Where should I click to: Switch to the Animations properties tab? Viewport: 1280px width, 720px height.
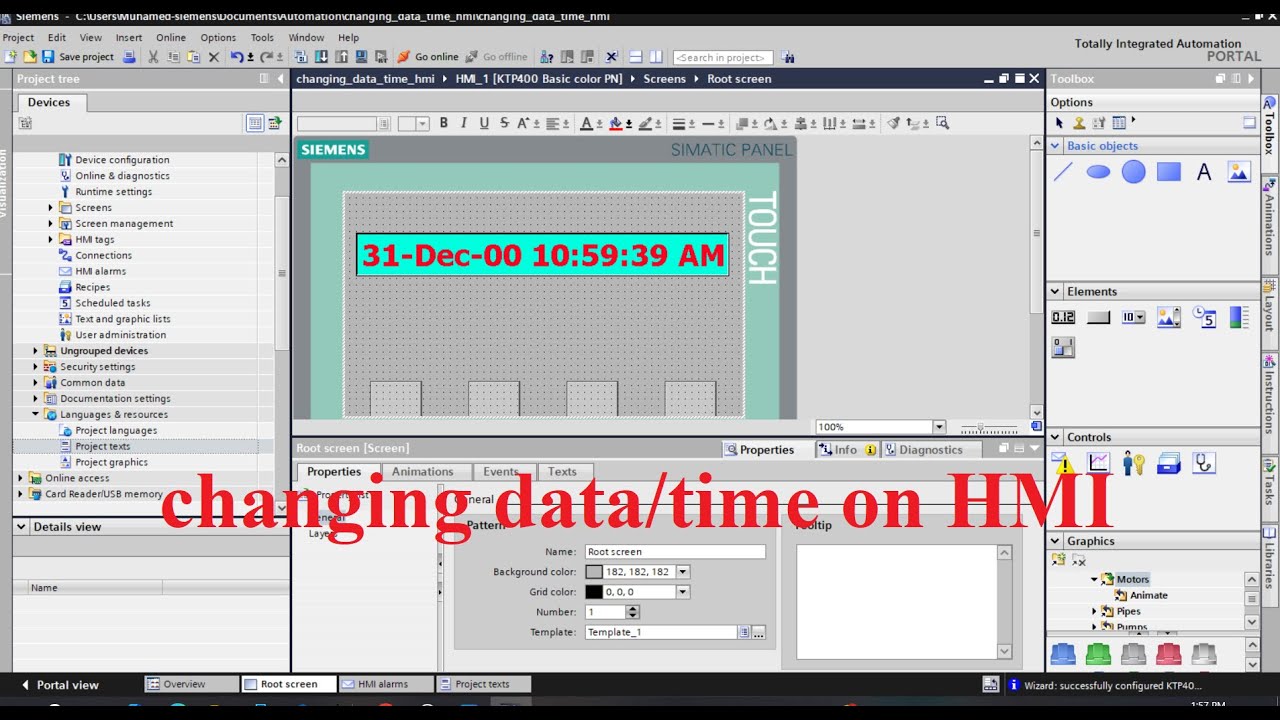tap(422, 472)
